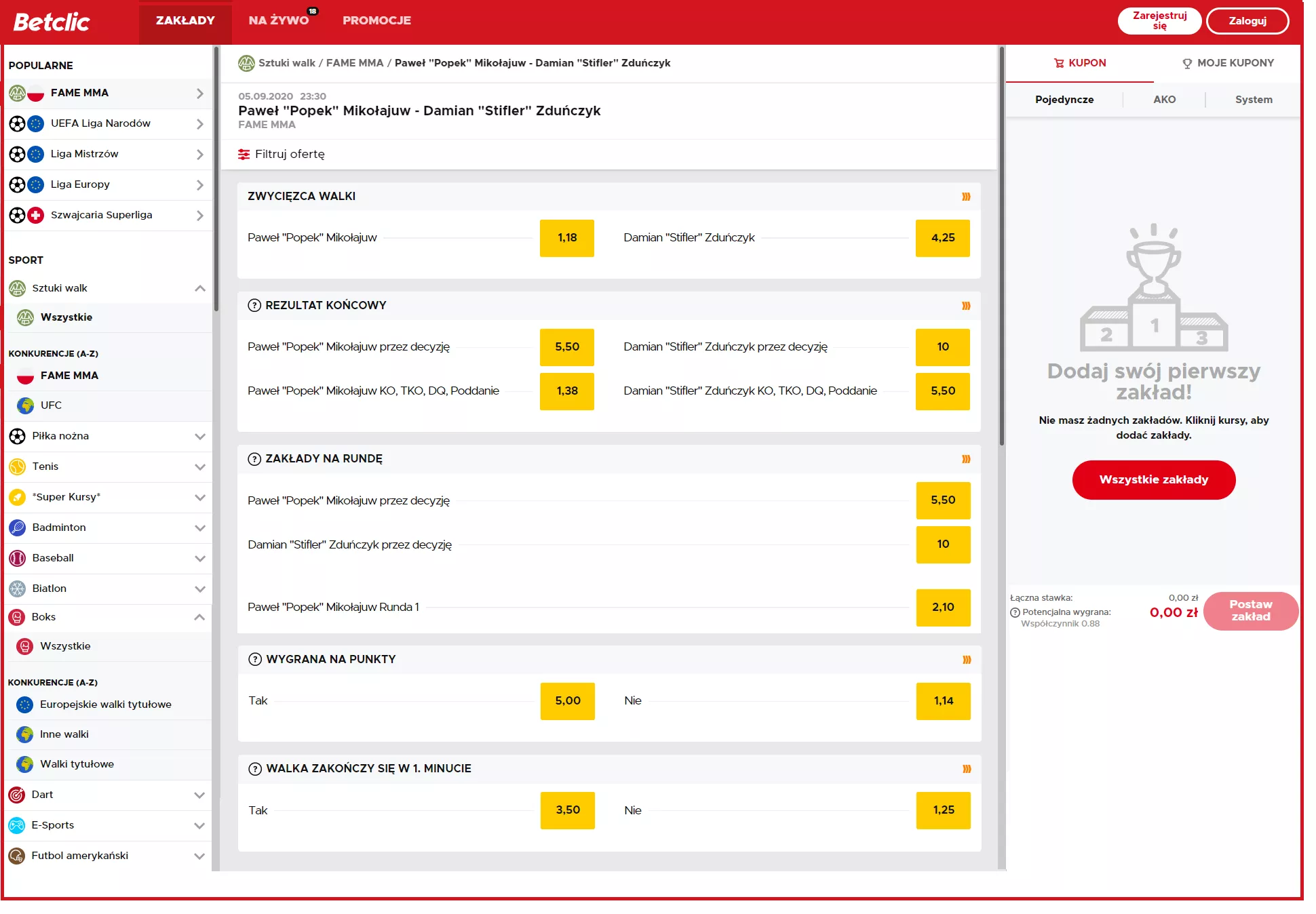The width and height of the screenshot is (1316, 914).
Task: Pick odds 1,18 for Paweł Popek Mikołajuw
Action: [567, 238]
